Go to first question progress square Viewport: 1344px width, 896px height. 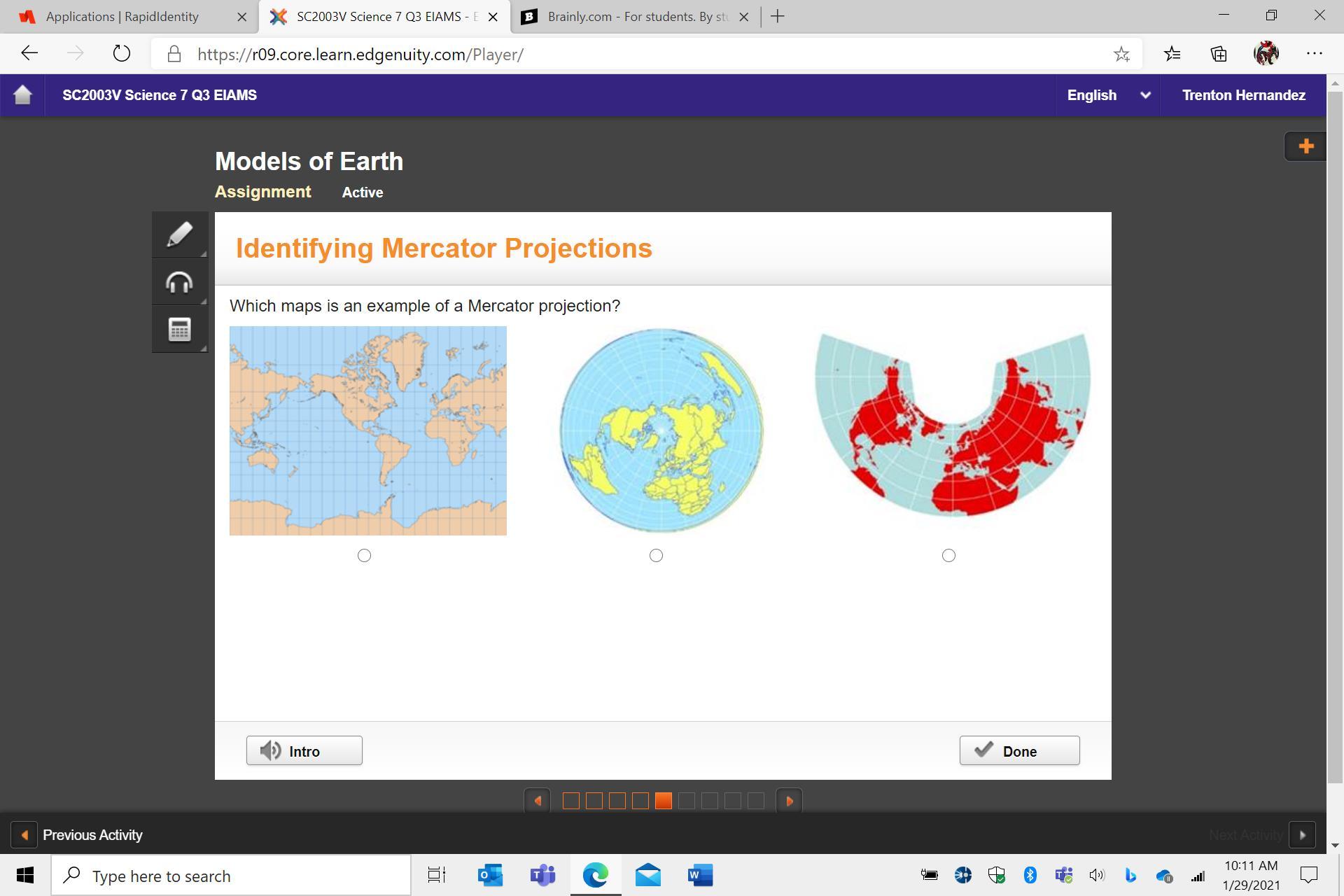coord(570,801)
